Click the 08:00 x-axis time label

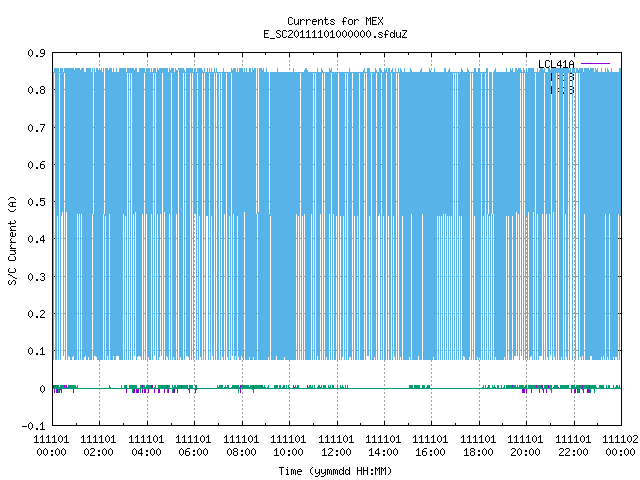(241, 452)
